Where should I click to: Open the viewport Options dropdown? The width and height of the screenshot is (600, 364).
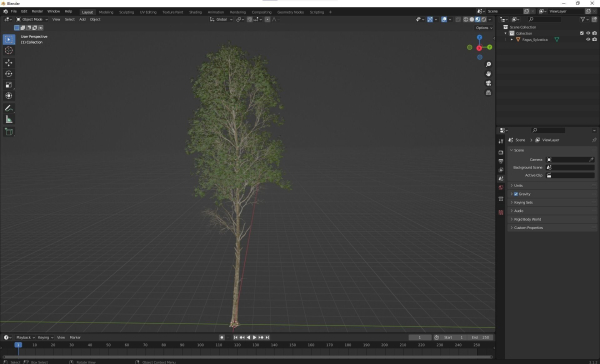(484, 28)
